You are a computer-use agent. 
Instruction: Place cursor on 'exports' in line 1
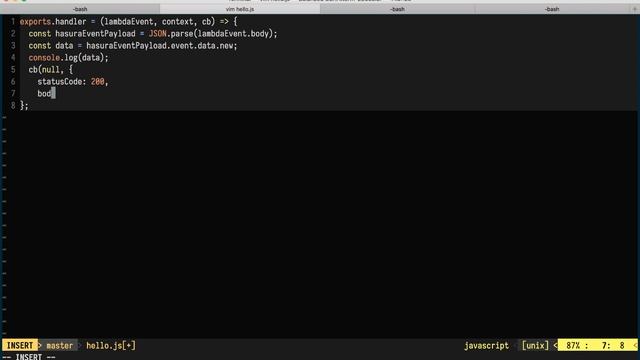pos(36,22)
